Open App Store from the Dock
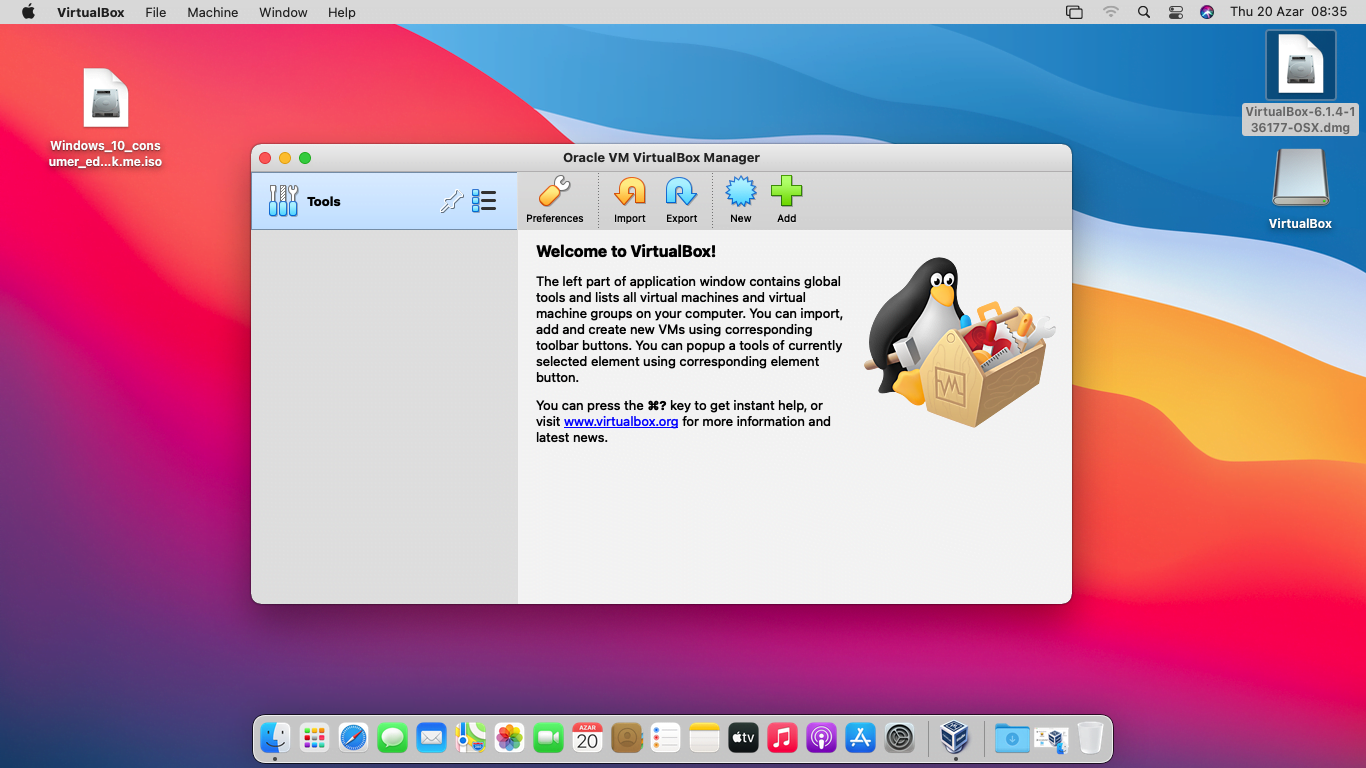Viewport: 1366px width, 768px height. pyautogui.click(x=860, y=738)
